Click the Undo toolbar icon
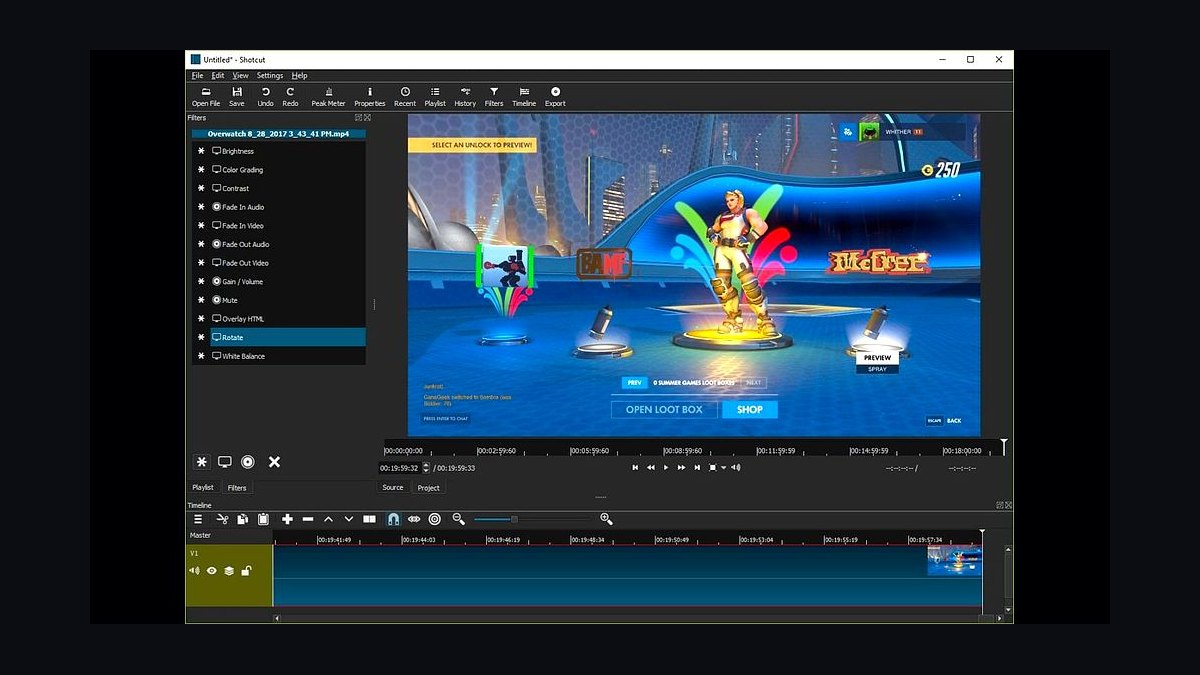This screenshot has height=675, width=1200. pyautogui.click(x=265, y=96)
